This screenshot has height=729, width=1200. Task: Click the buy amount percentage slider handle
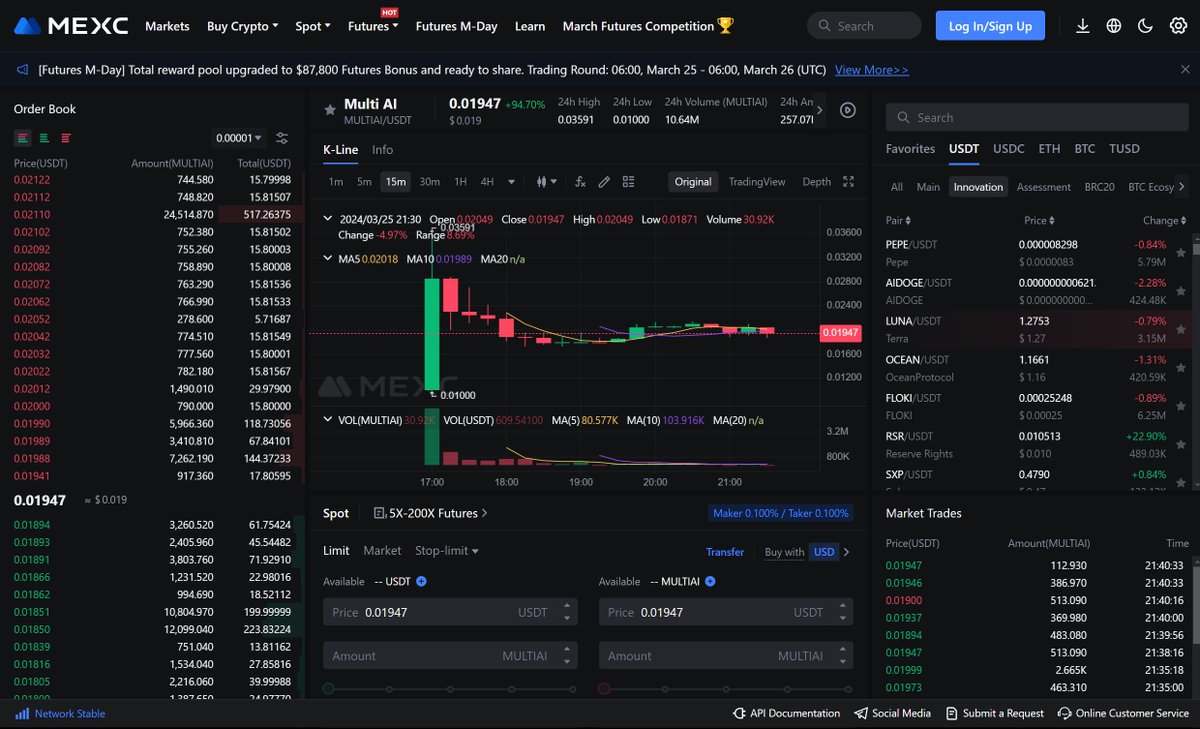pos(329,689)
